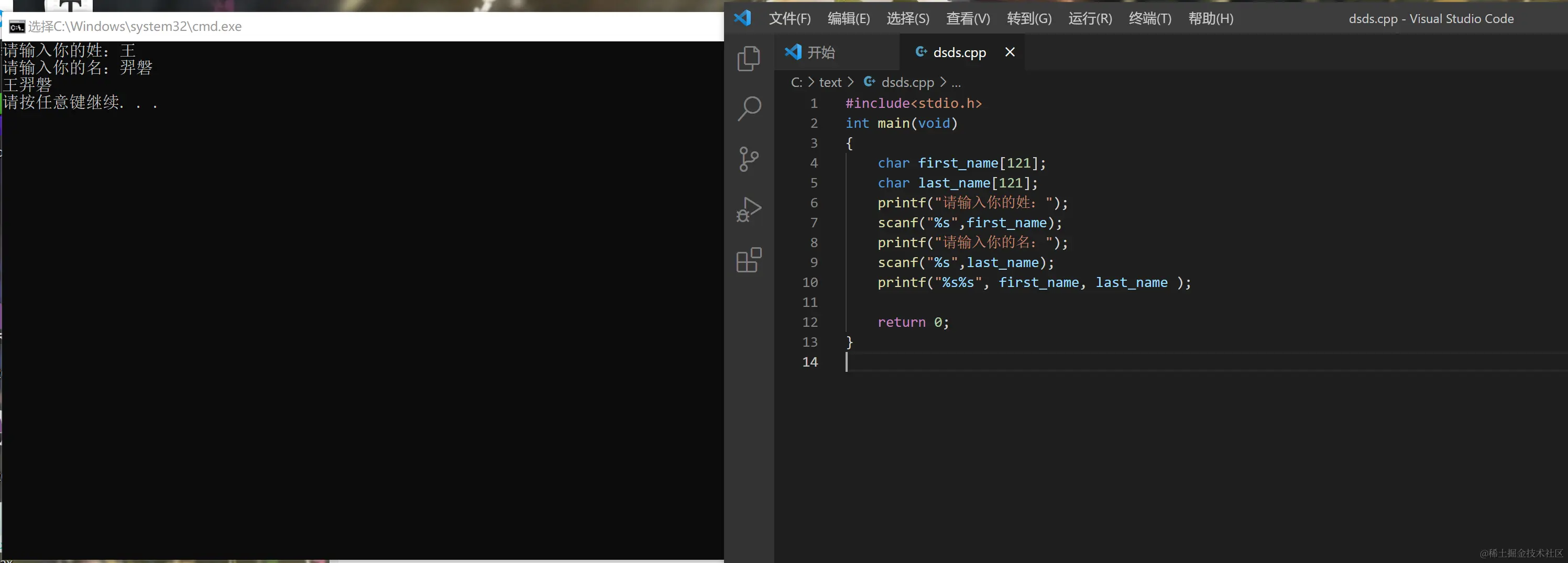Image resolution: width=1568 pixels, height=563 pixels.
Task: Click line number 10 in the gutter
Action: 810,282
